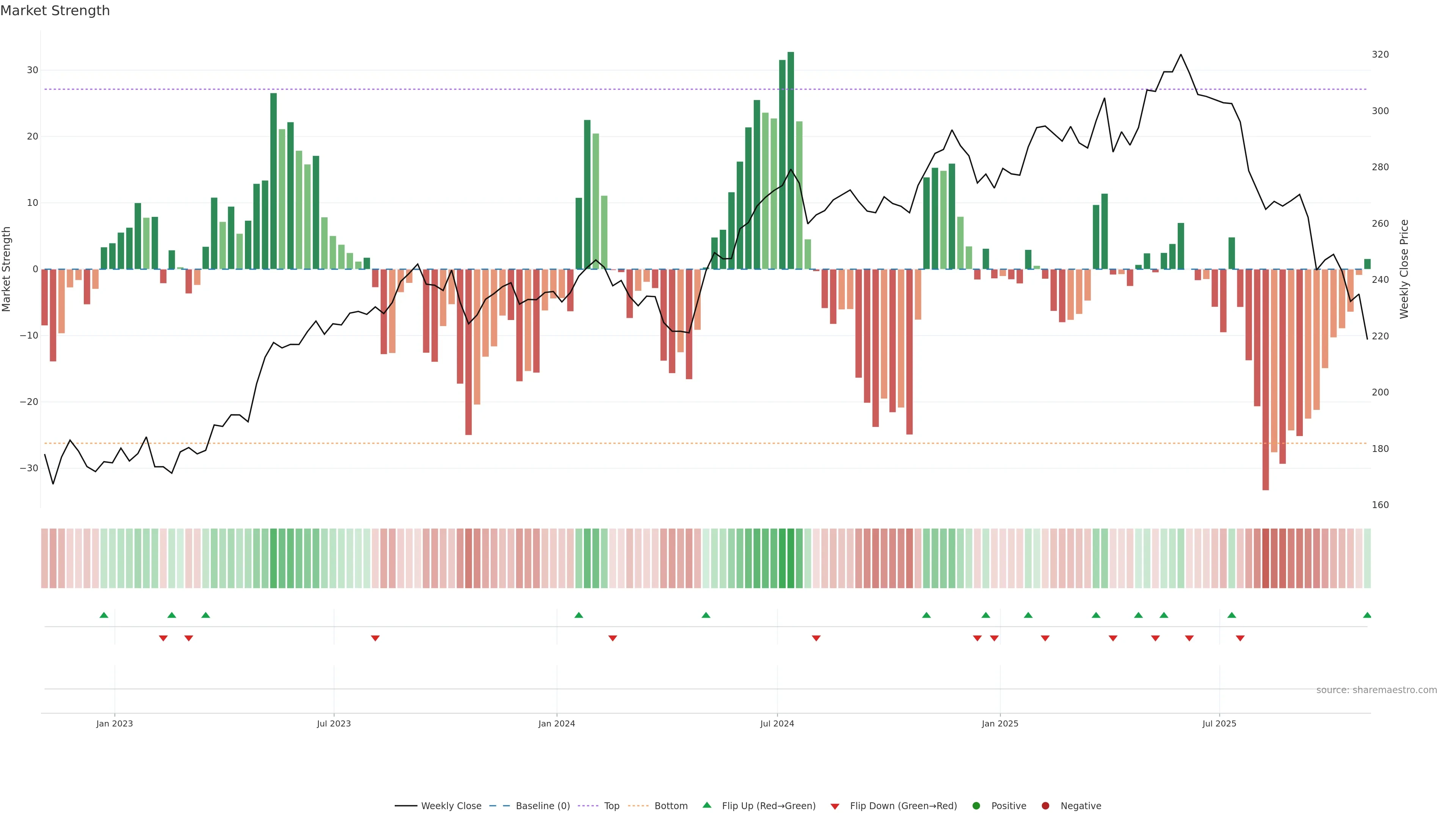Click the first green flip-up marker before Jan 2023

click(x=104, y=615)
